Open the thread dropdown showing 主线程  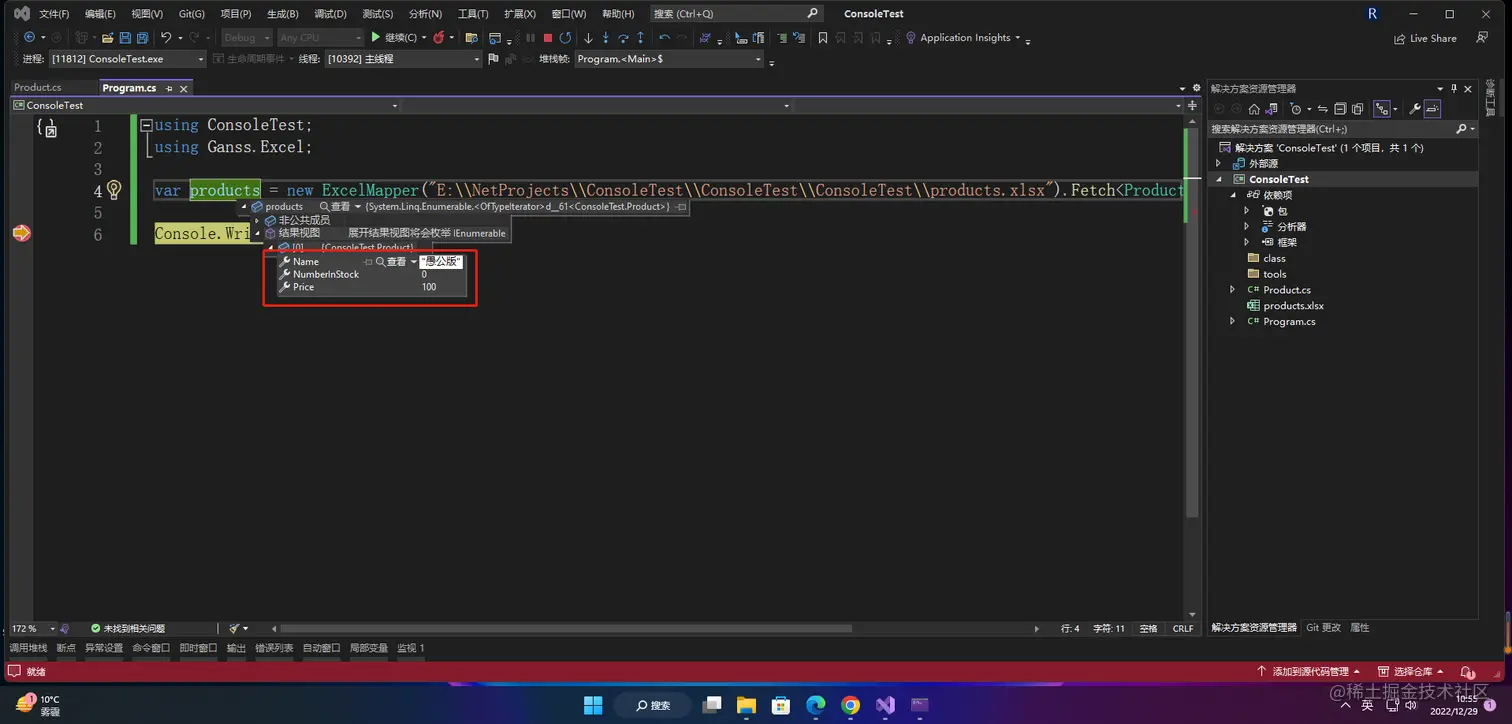pos(403,59)
